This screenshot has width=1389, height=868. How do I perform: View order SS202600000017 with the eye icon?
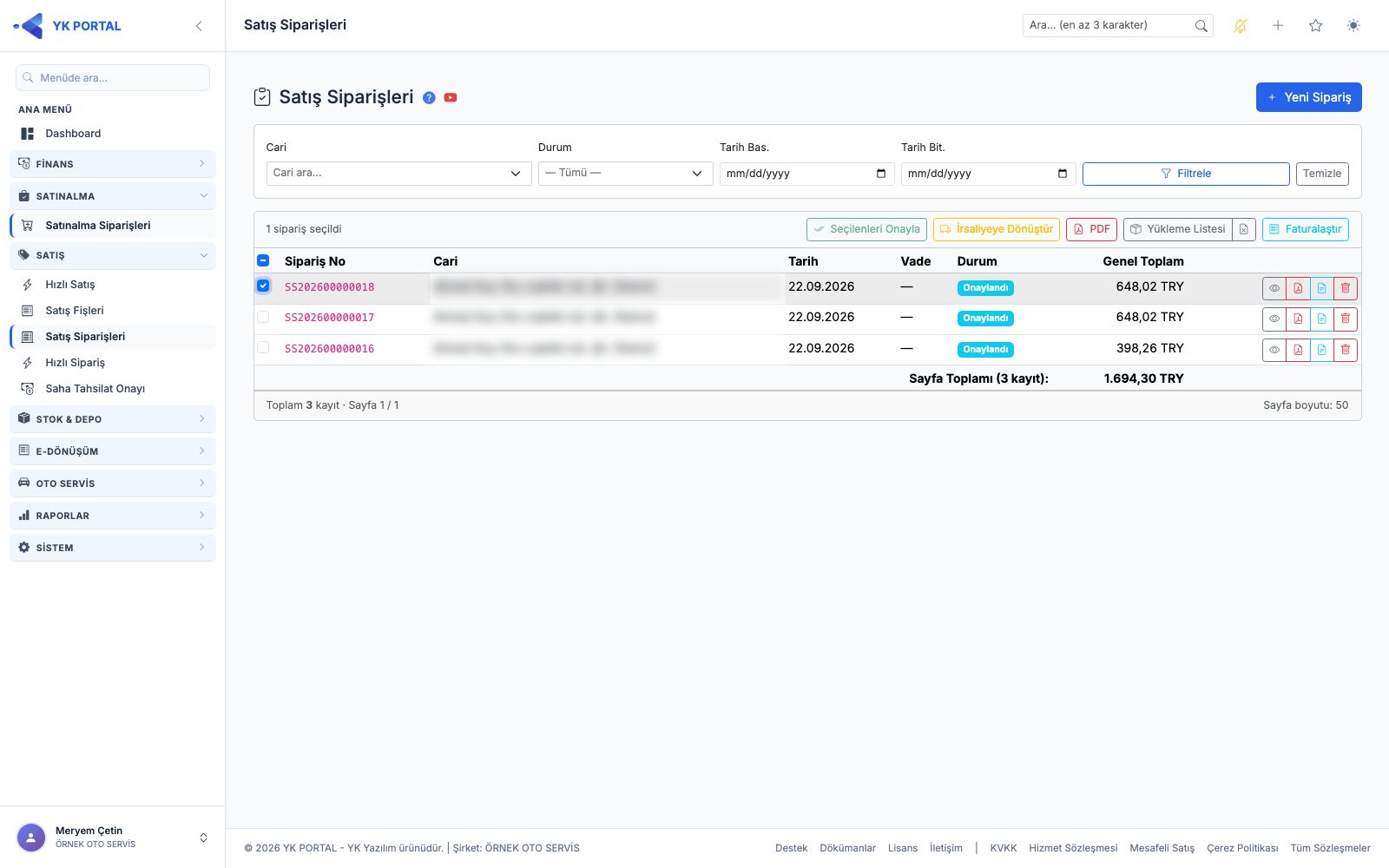tap(1274, 319)
